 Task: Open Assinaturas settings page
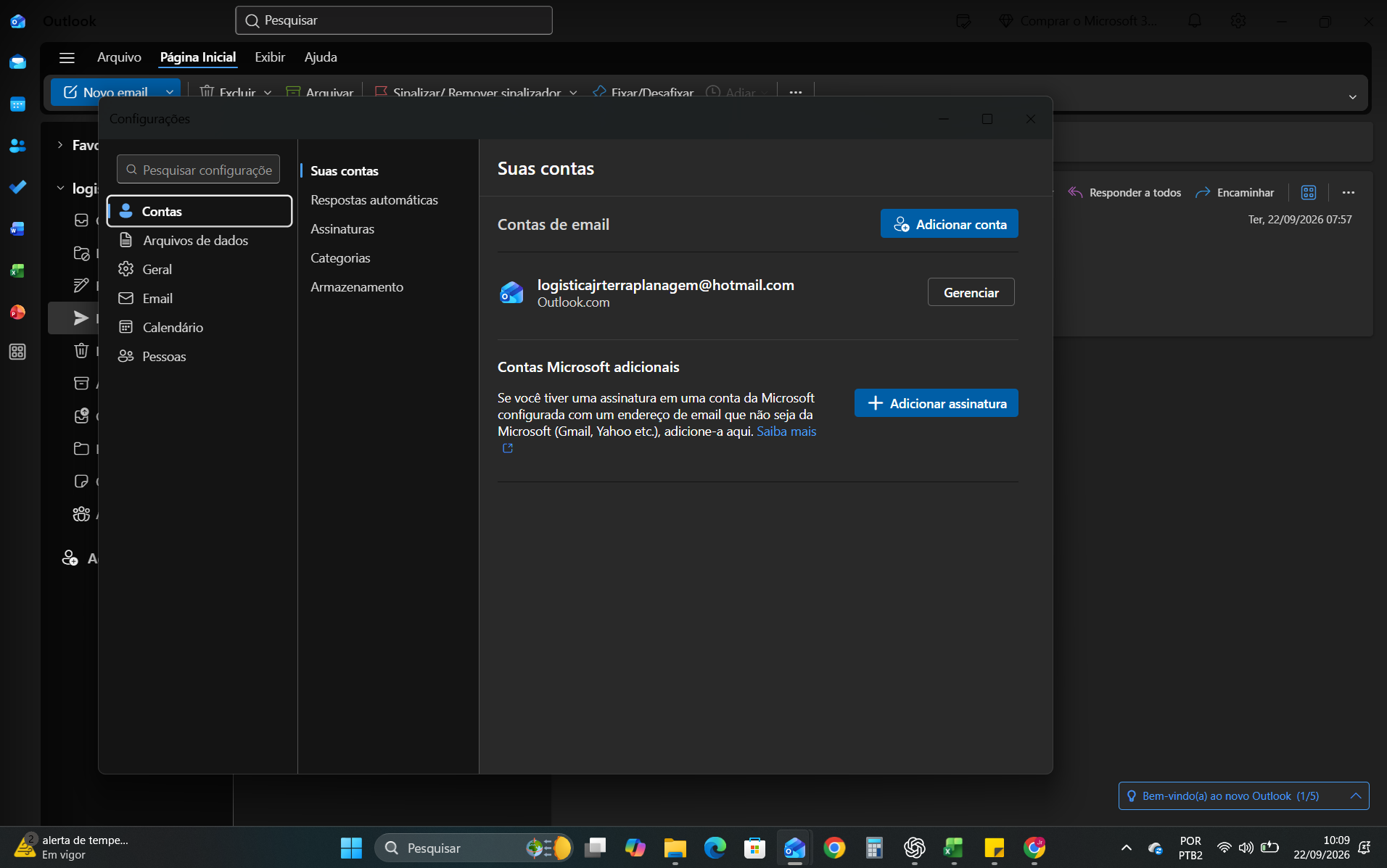coord(342,228)
